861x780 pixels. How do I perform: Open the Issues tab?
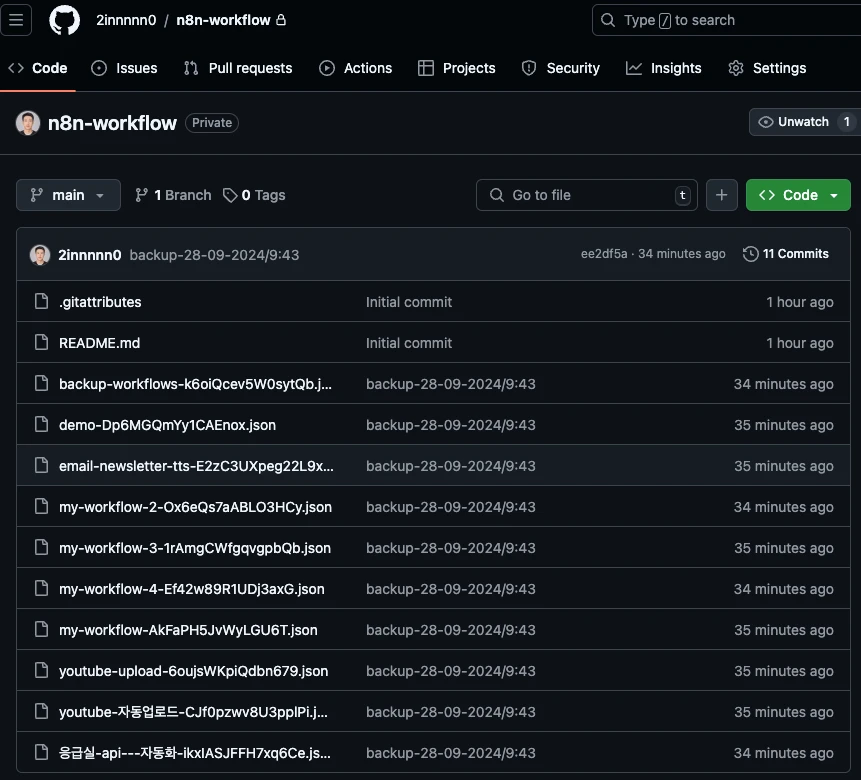pyautogui.click(x=125, y=68)
